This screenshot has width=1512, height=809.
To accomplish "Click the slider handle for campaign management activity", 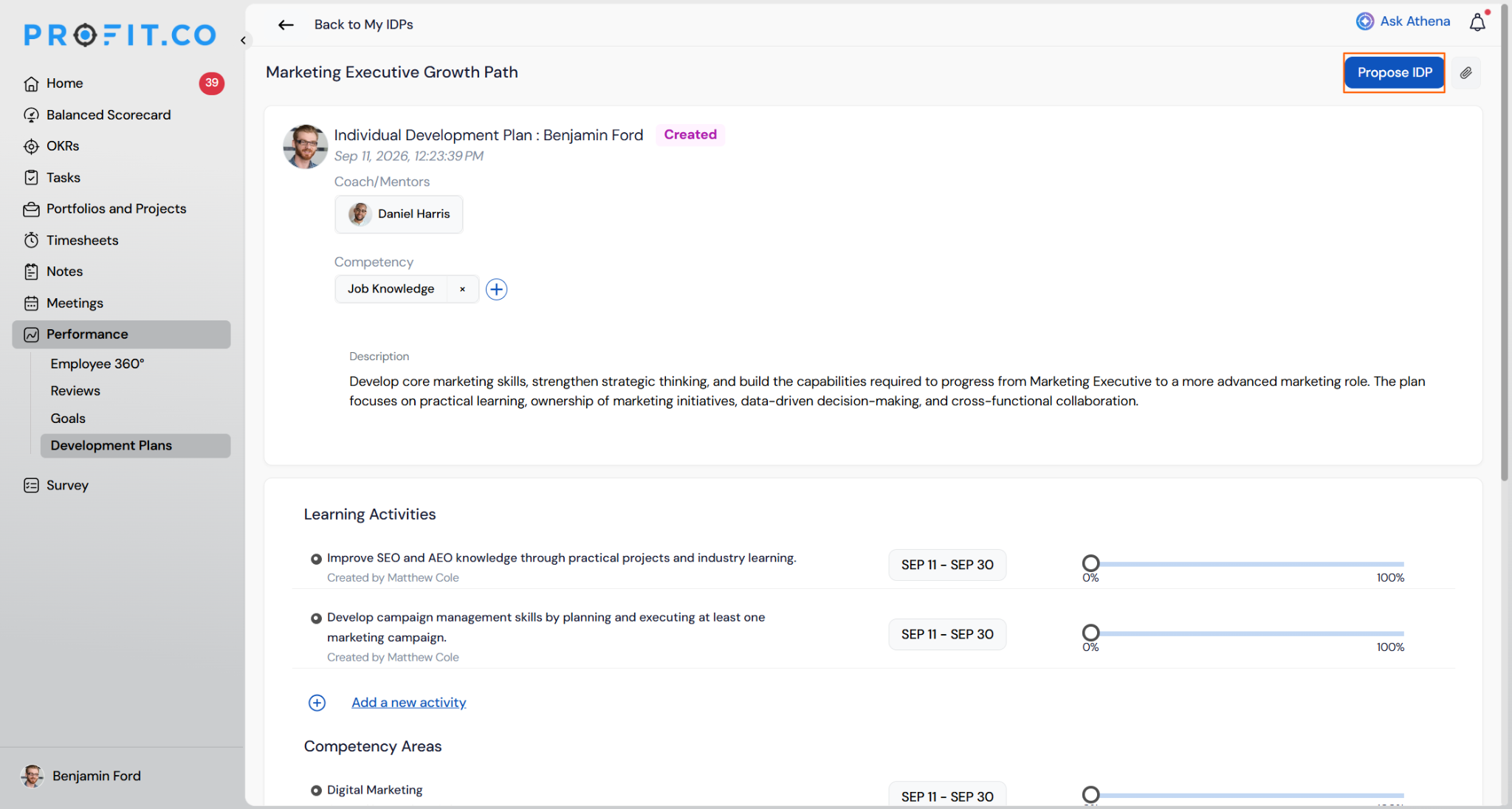I will (x=1090, y=633).
